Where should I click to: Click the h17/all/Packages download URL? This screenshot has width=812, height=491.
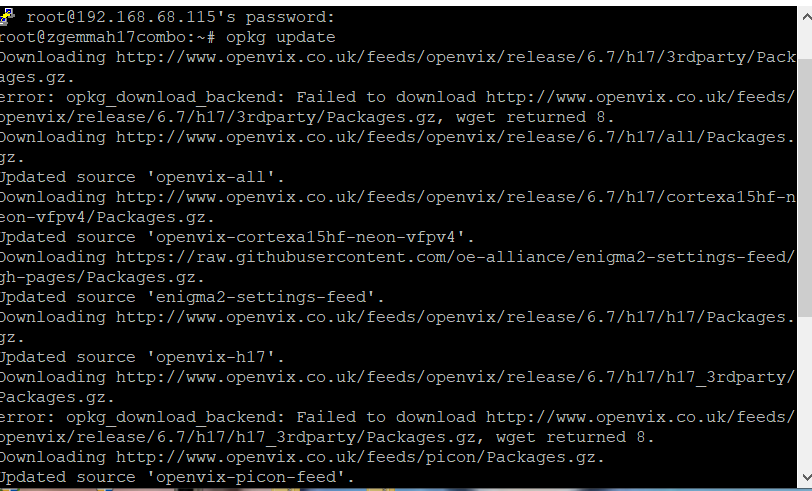[456, 137]
